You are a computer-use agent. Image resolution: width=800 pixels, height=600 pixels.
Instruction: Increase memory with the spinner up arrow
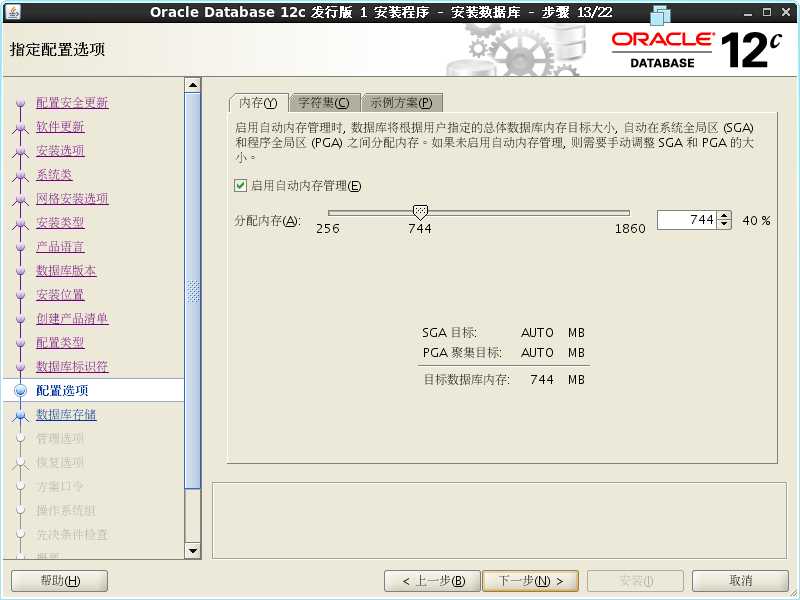724,215
